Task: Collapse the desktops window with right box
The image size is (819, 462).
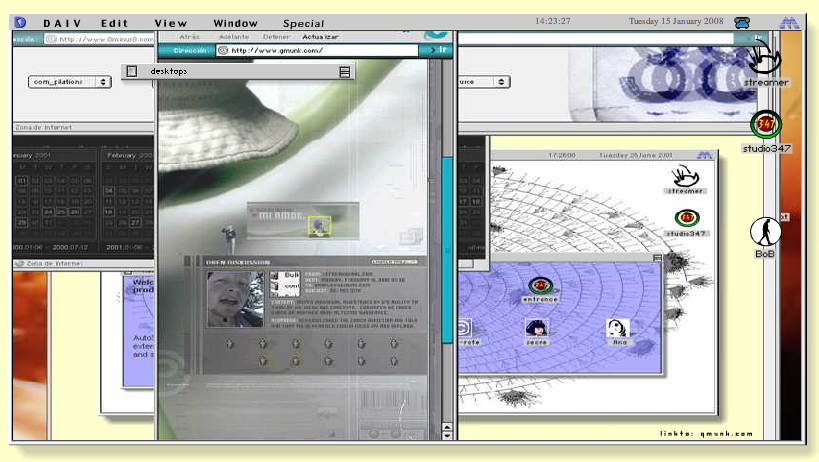Action: [x=345, y=71]
